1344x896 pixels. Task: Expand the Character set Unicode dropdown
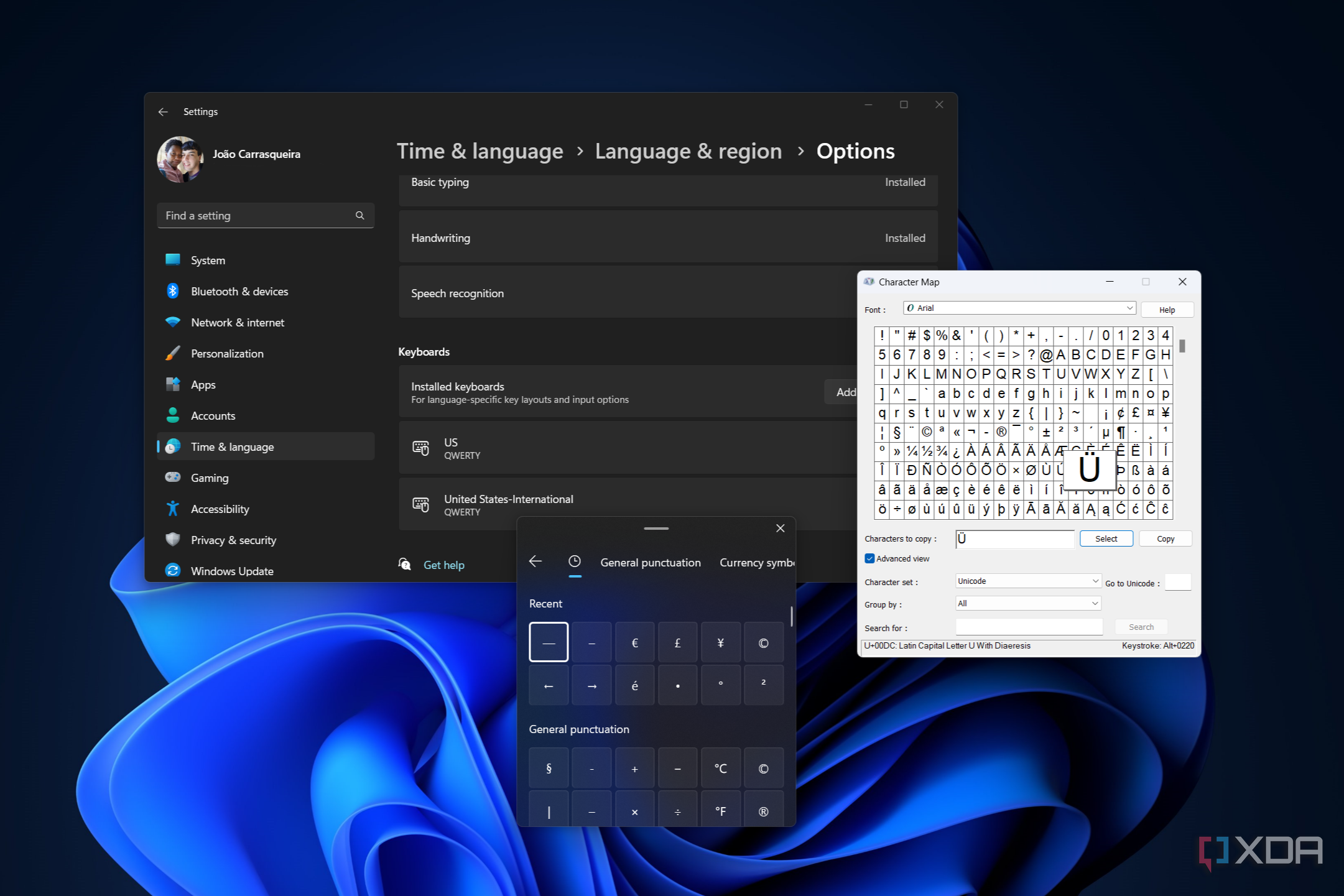(1027, 581)
